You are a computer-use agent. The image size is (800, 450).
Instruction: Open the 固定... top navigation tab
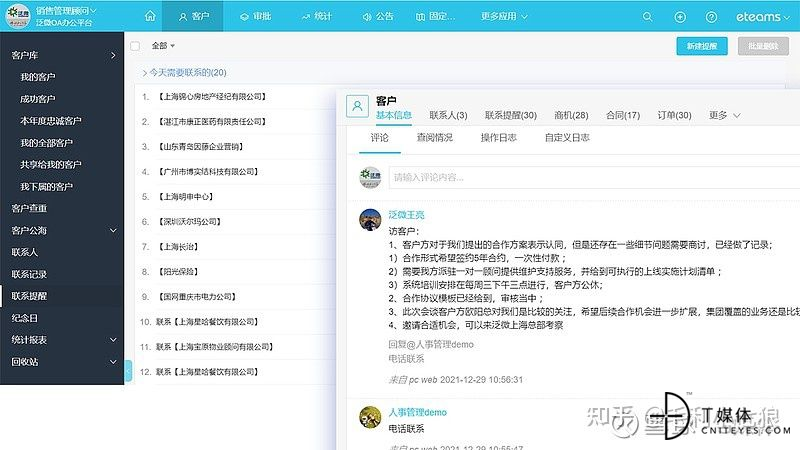[x=435, y=16]
